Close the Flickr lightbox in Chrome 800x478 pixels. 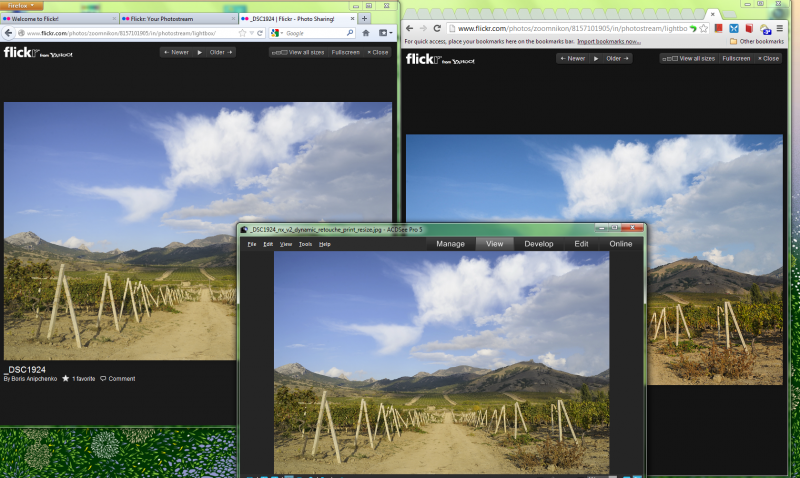(x=768, y=58)
